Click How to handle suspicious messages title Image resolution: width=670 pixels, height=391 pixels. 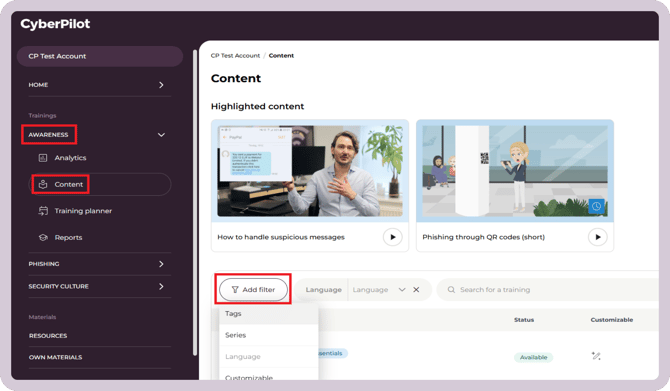(x=281, y=237)
